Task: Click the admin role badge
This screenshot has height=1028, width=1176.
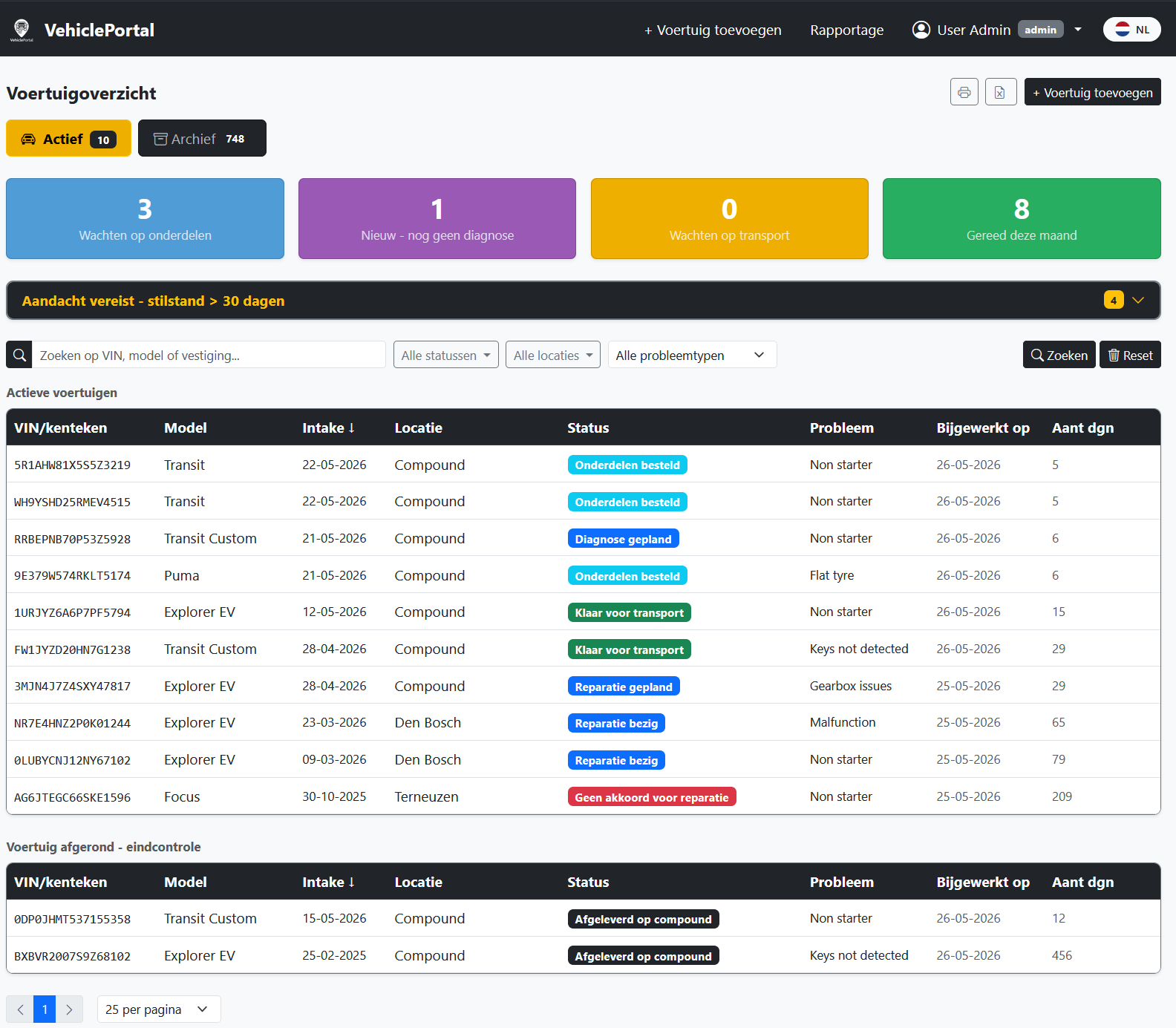Action: coord(1041,30)
